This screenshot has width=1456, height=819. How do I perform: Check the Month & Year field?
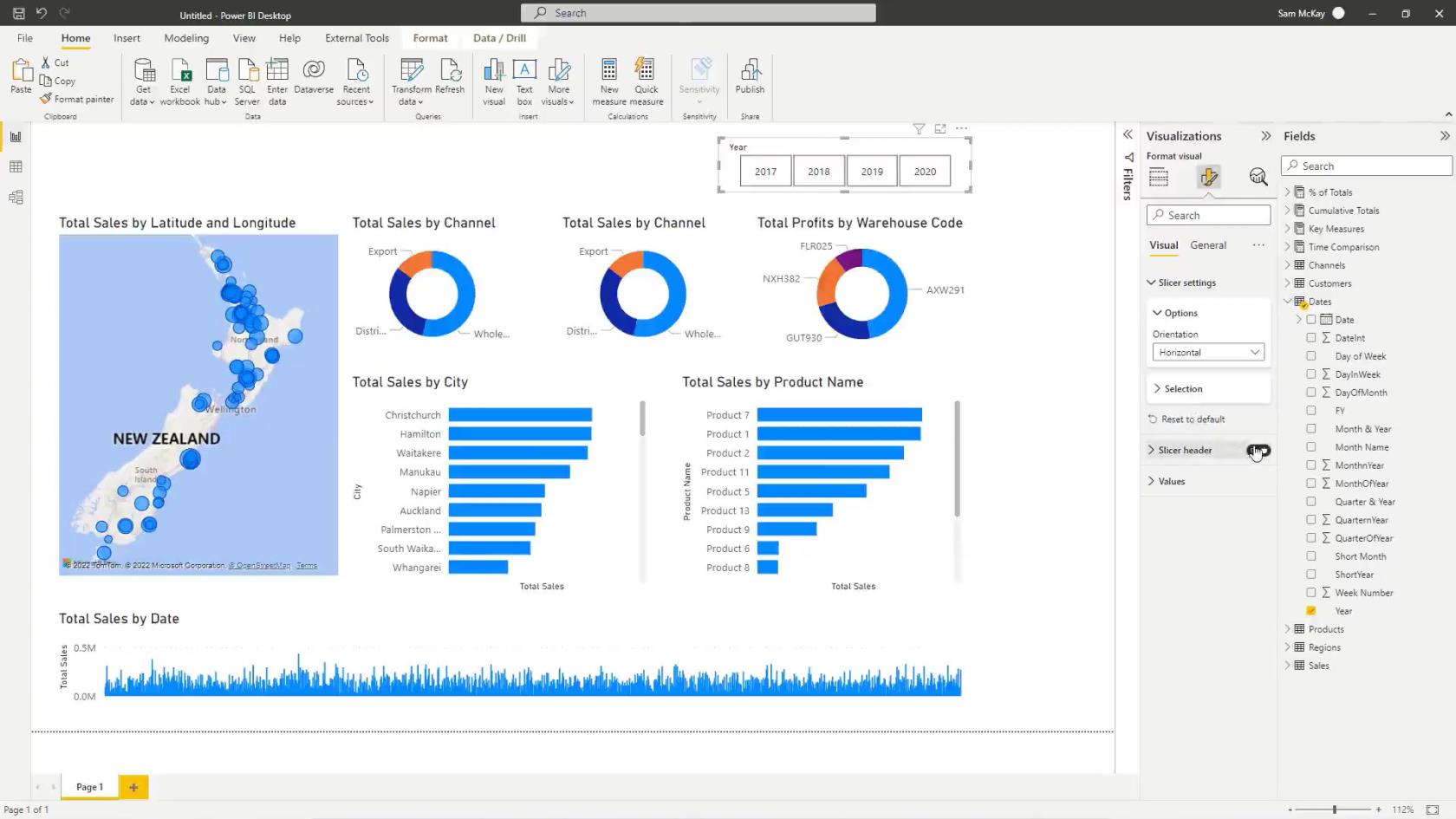point(1311,429)
